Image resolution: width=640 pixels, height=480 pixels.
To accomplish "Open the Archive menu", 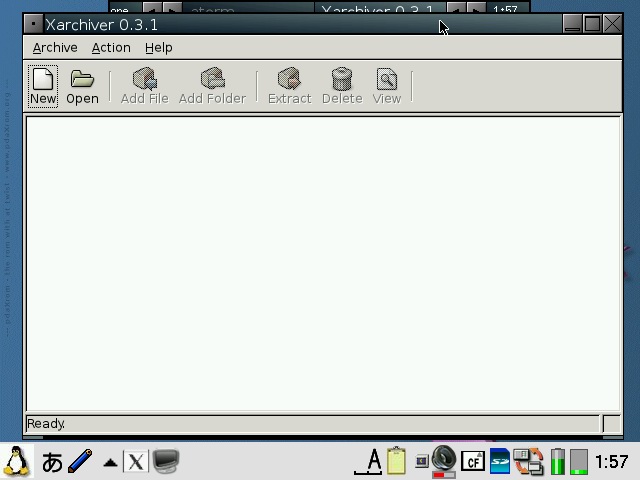I will pos(54,47).
